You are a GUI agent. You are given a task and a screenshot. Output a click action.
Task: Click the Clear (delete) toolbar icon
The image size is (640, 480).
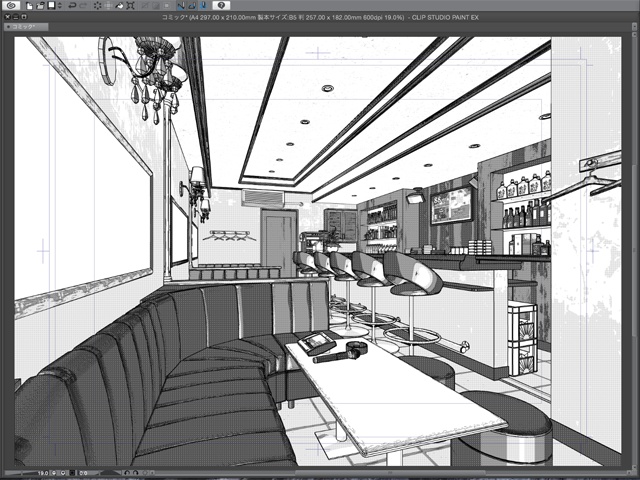[x=98, y=6]
